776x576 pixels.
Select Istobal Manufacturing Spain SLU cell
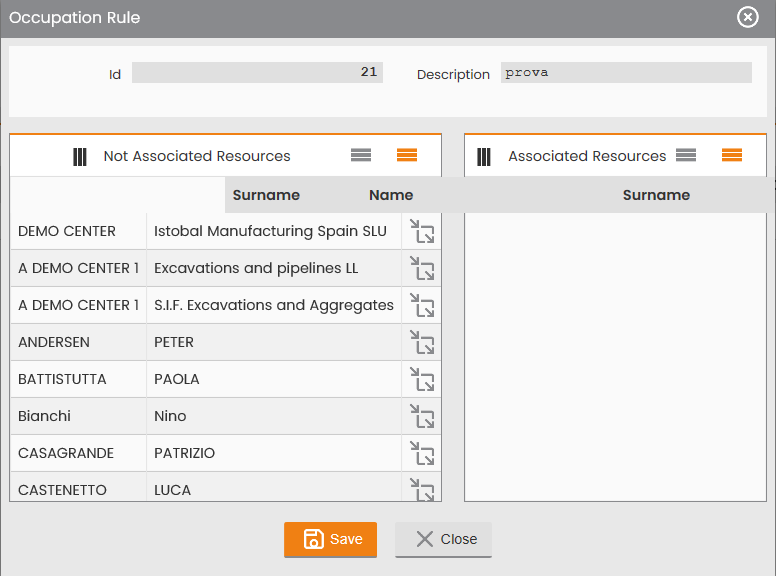point(274,231)
